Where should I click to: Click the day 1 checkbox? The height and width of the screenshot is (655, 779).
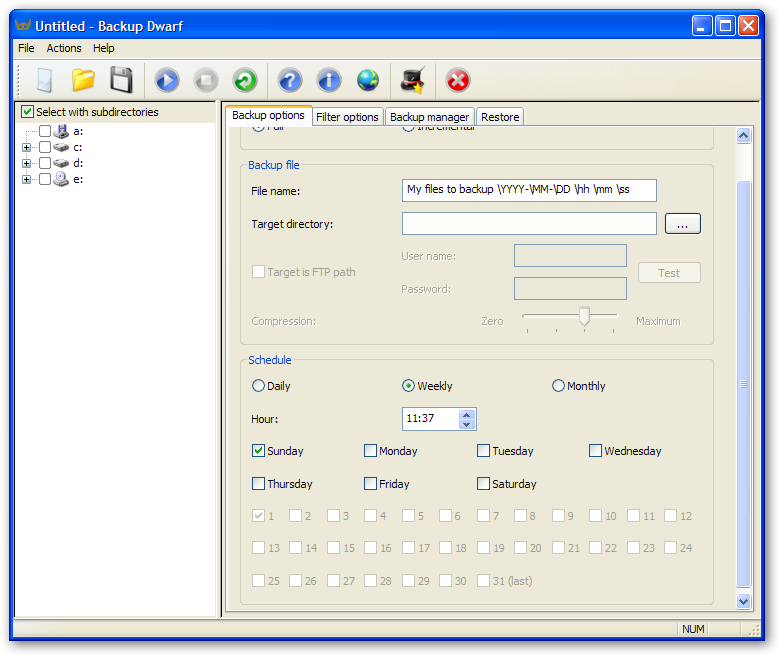[258, 515]
